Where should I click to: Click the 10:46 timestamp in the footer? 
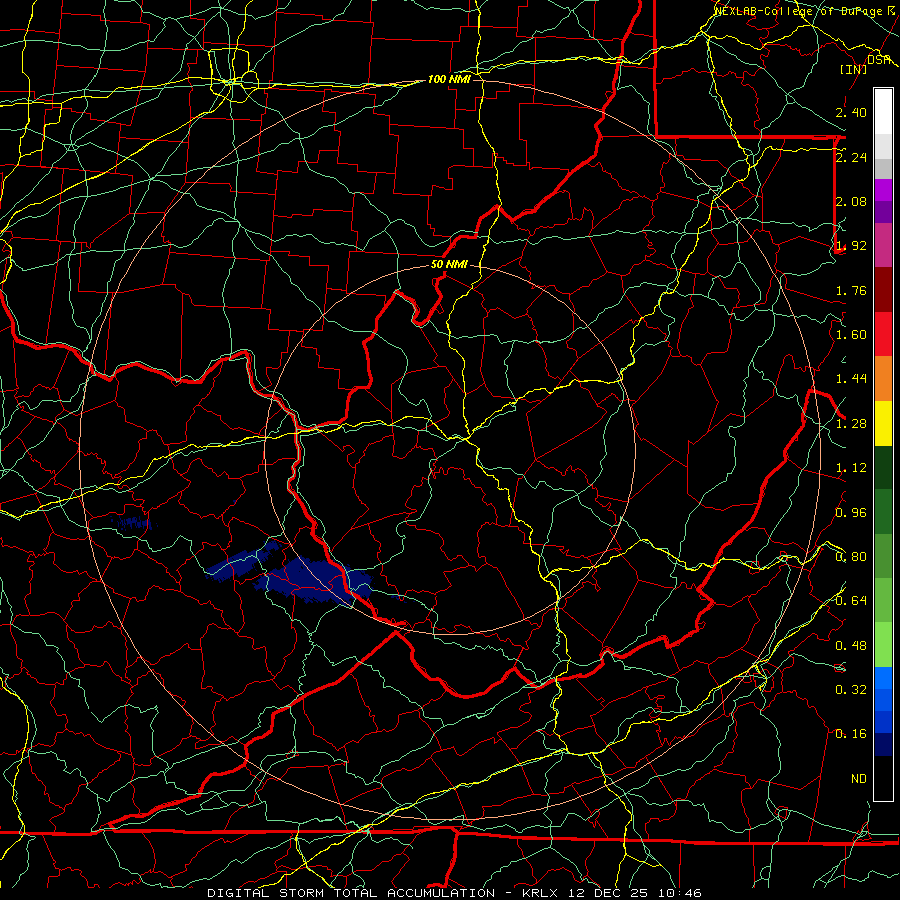[680, 893]
